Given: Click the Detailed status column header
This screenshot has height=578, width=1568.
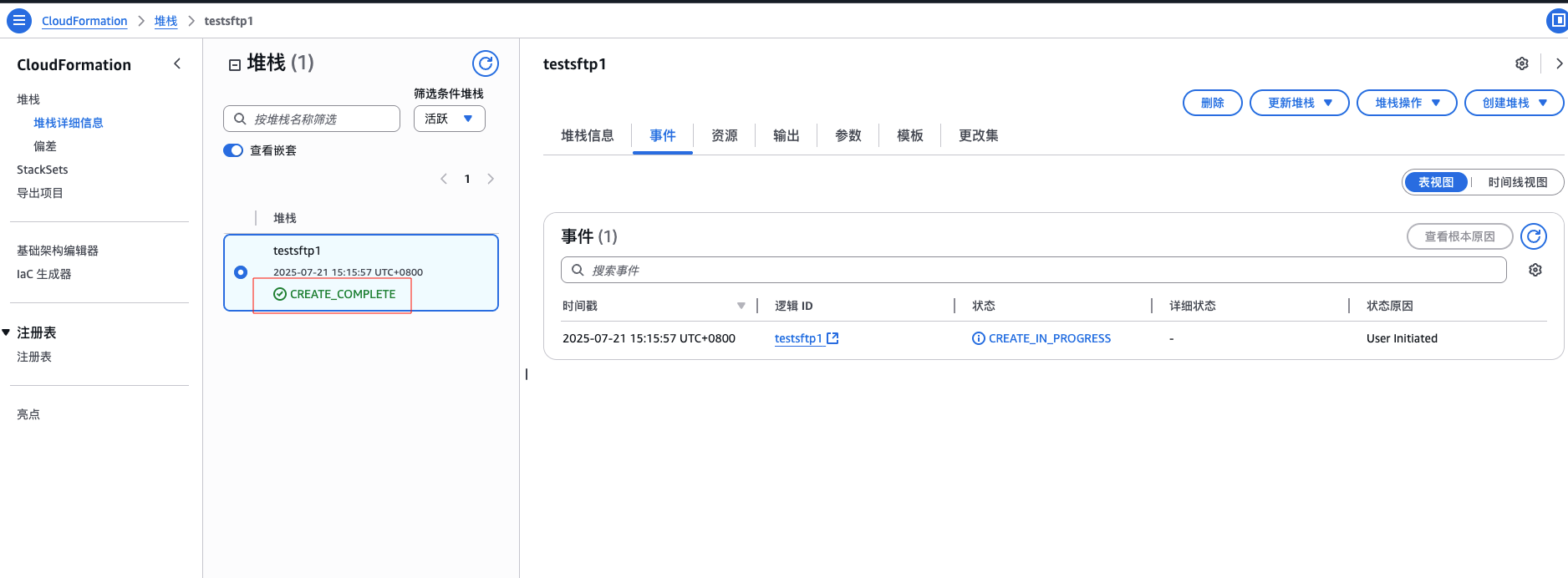Looking at the screenshot, I should [1193, 306].
